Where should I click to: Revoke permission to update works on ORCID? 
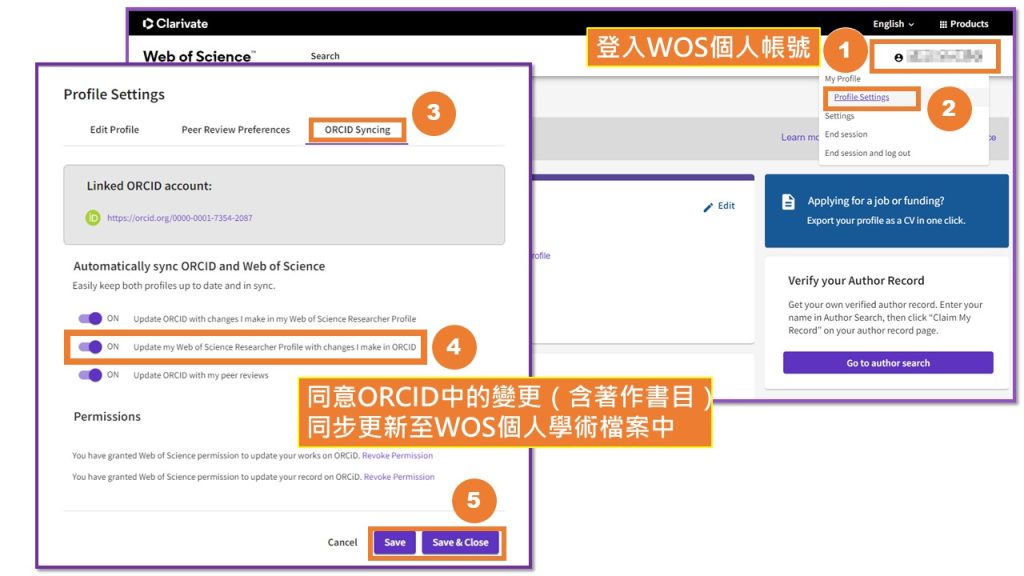tap(397, 455)
